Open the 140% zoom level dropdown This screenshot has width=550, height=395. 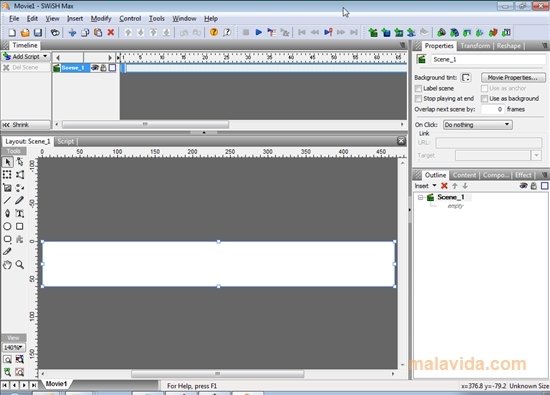[x=14, y=347]
